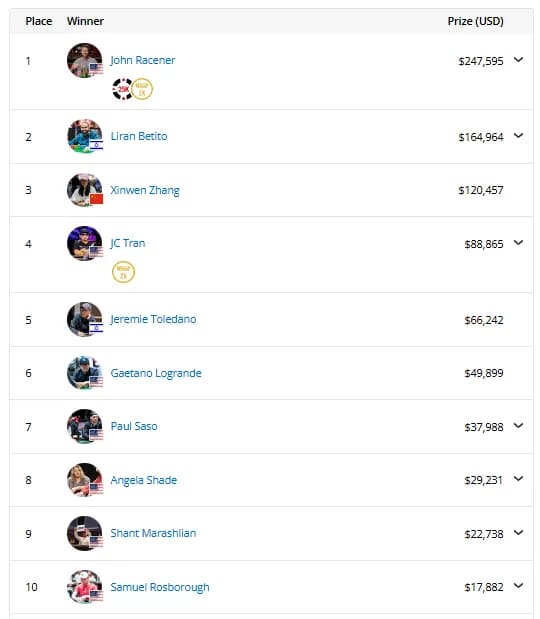Click JC Tran's profile avatar
The image size is (540, 619).
coord(84,243)
